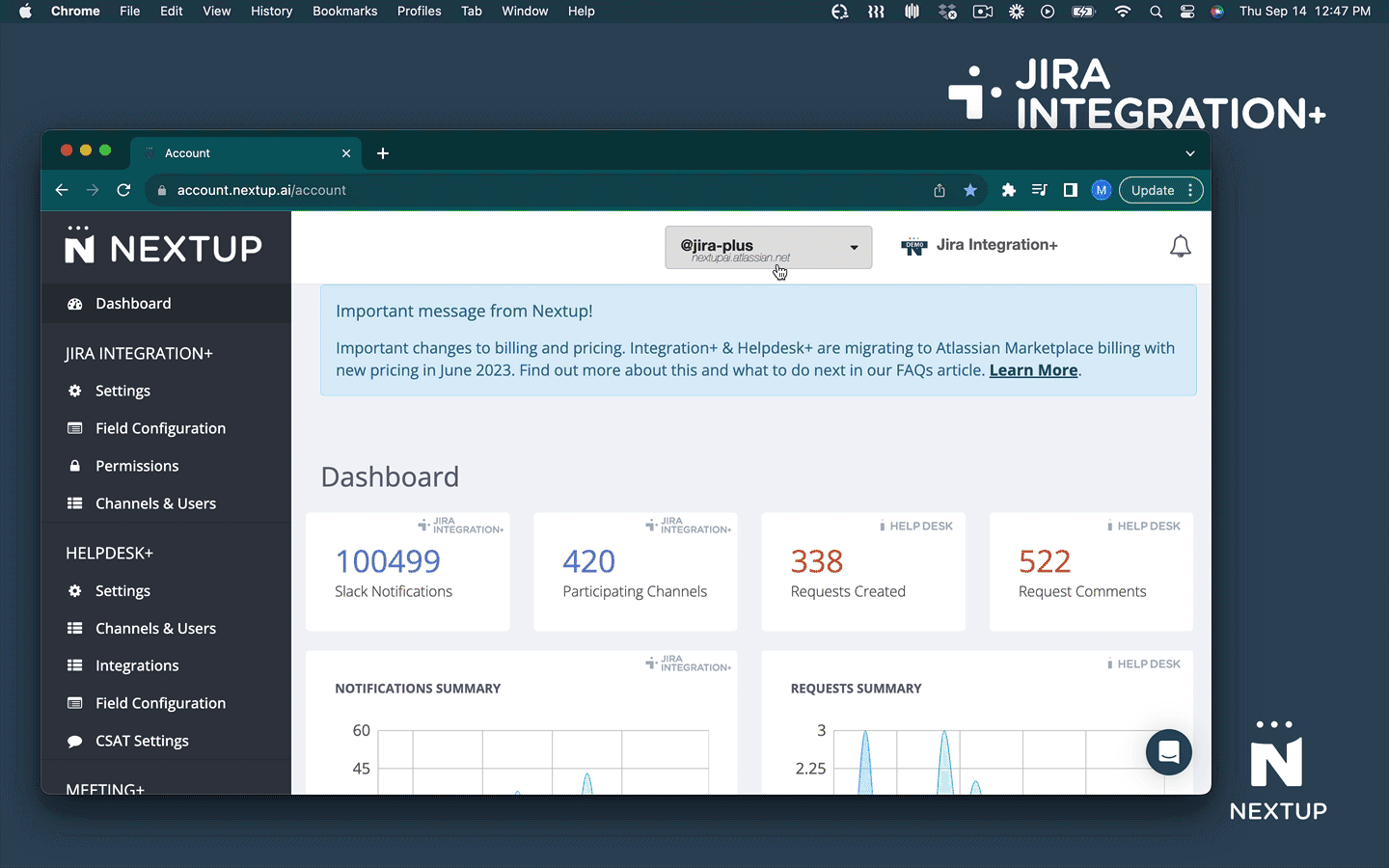Screen dimensions: 1389x868
Task: Click the 420 Participating Channels figure
Action: [x=588, y=561]
